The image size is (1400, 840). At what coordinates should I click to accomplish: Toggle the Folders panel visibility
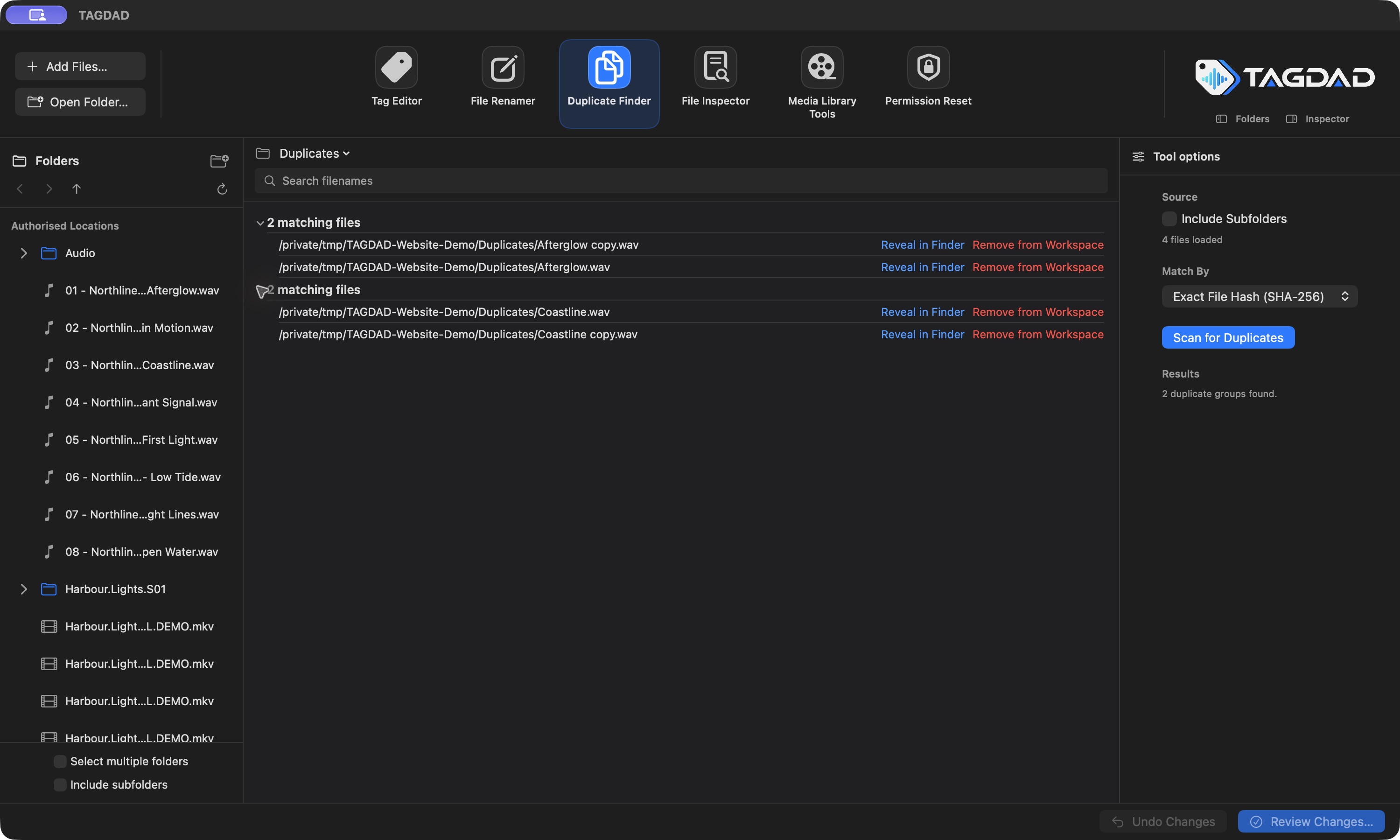pos(1243,119)
